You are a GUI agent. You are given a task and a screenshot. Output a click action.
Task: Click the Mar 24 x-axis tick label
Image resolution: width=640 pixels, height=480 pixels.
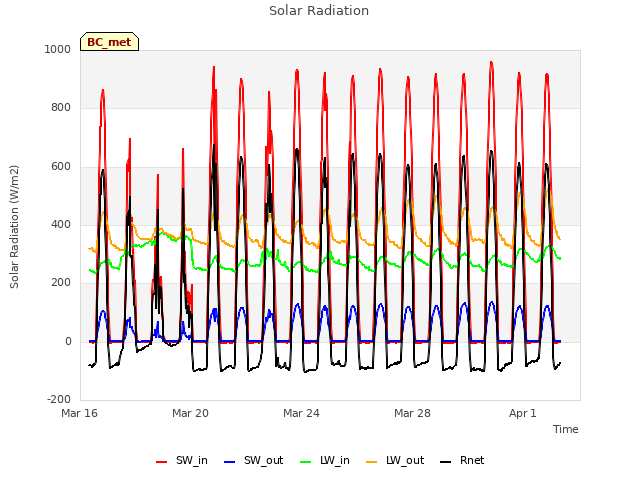[x=301, y=413]
